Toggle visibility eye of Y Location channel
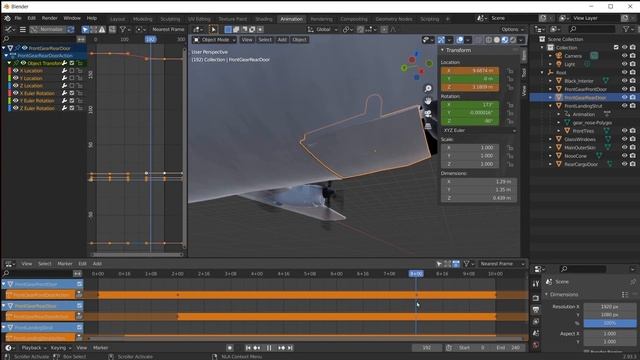640x360 pixels. (x=16, y=78)
